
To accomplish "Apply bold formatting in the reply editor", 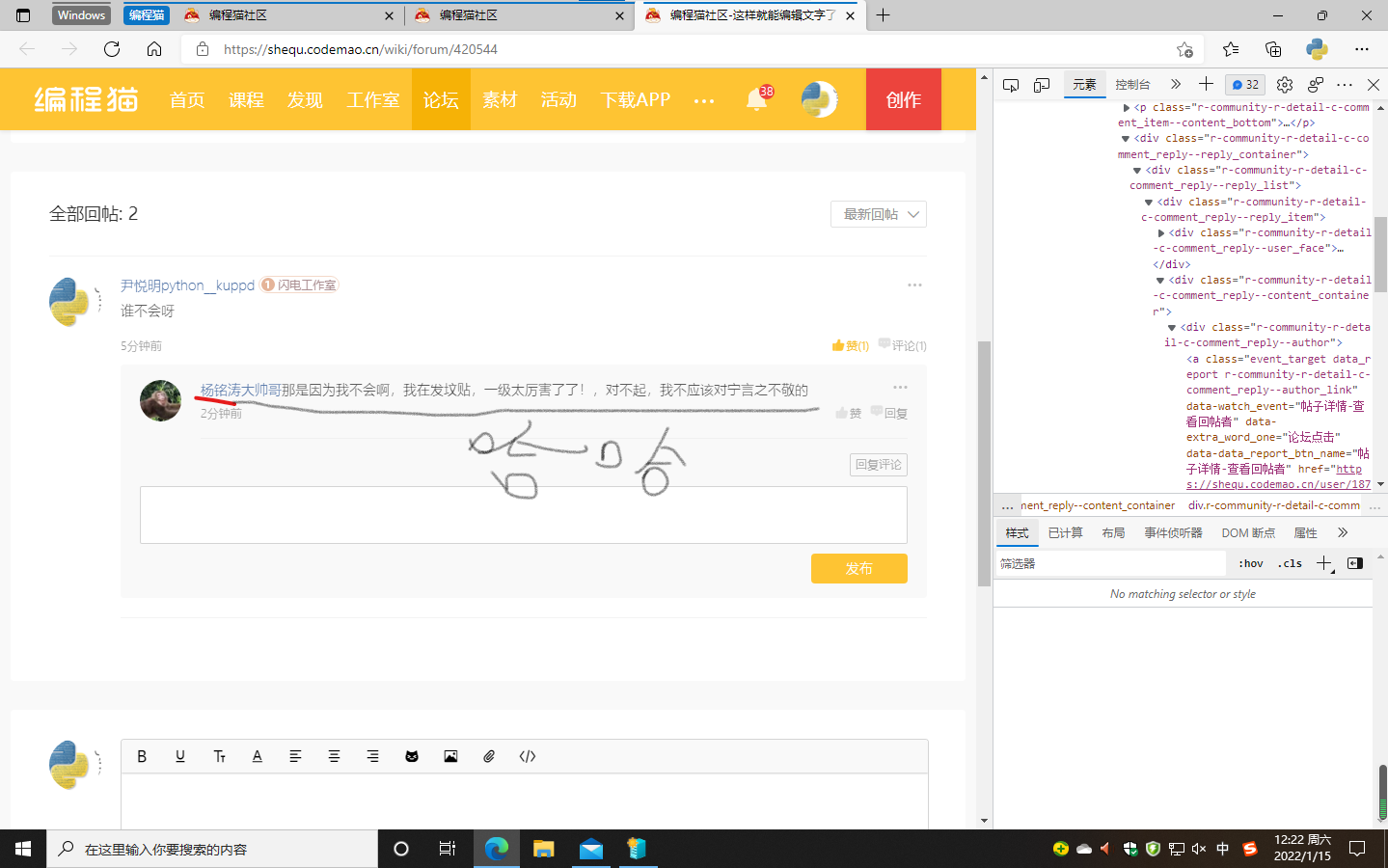I will click(x=142, y=756).
